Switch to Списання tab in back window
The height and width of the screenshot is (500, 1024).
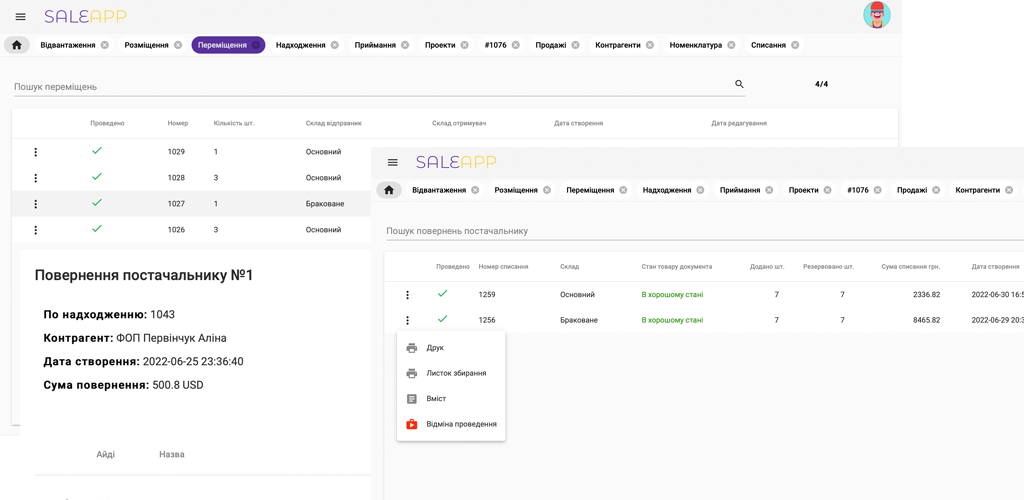pyautogui.click(x=768, y=45)
